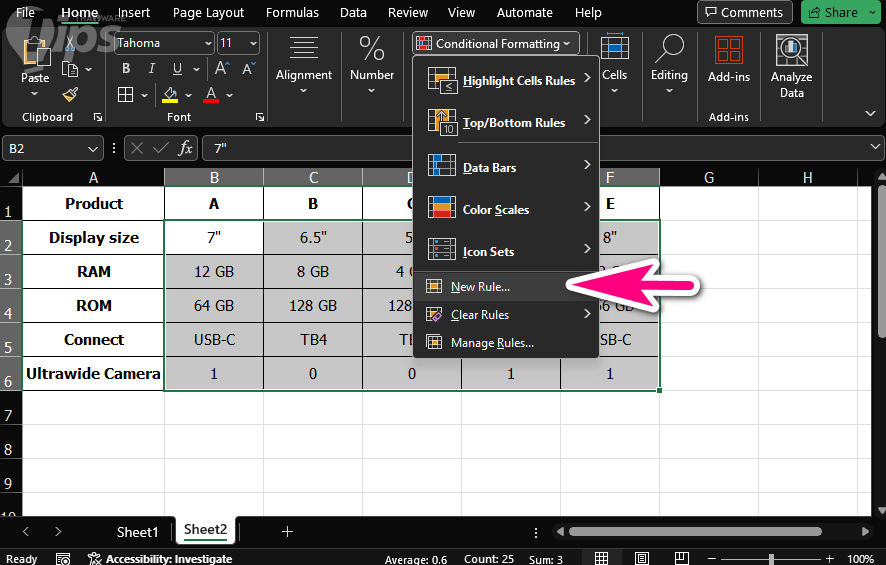Screen dimensions: 886x565
Task: Open the Comments button
Action: click(745, 13)
